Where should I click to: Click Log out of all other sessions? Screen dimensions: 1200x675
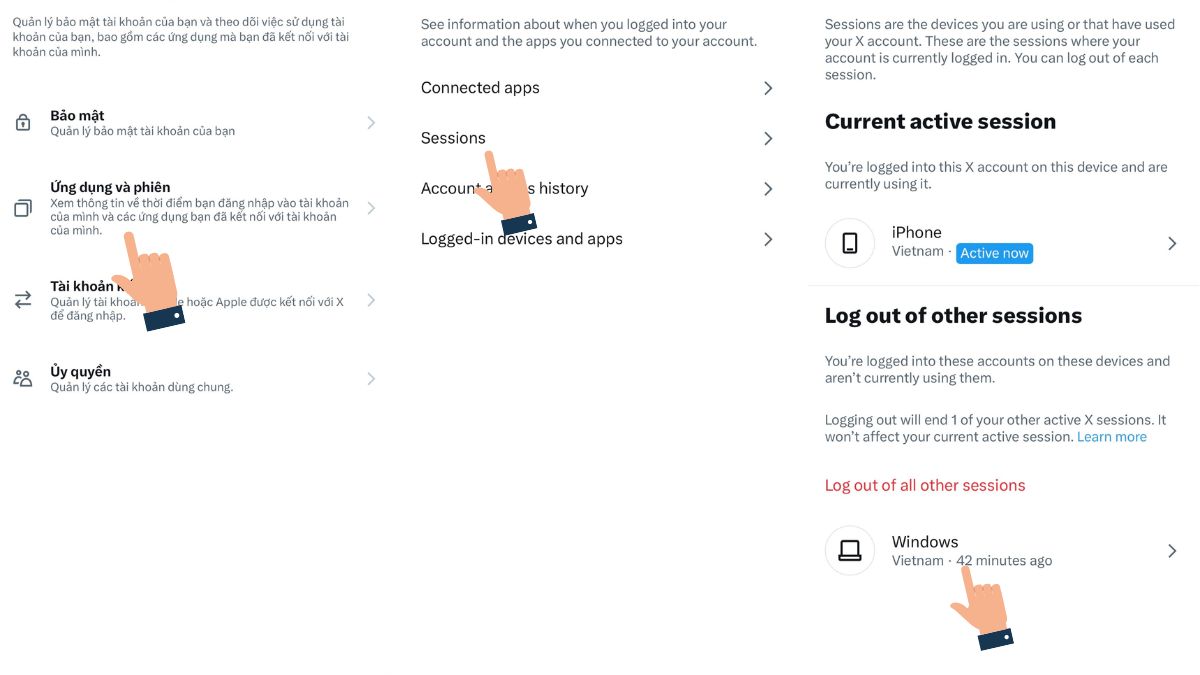pyautogui.click(x=925, y=485)
